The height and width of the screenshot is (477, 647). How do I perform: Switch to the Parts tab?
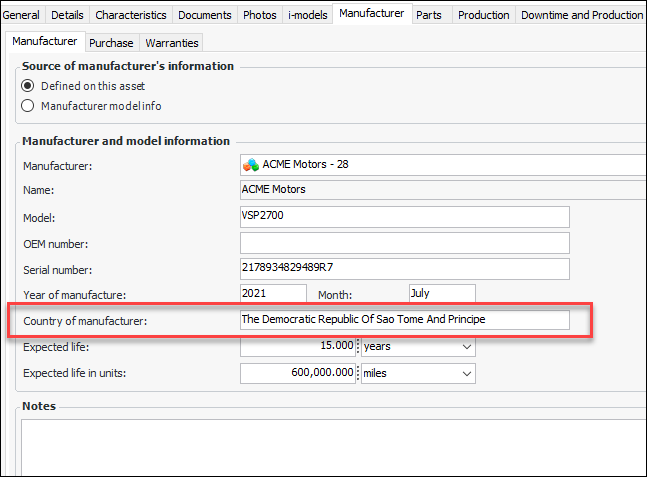tap(429, 15)
